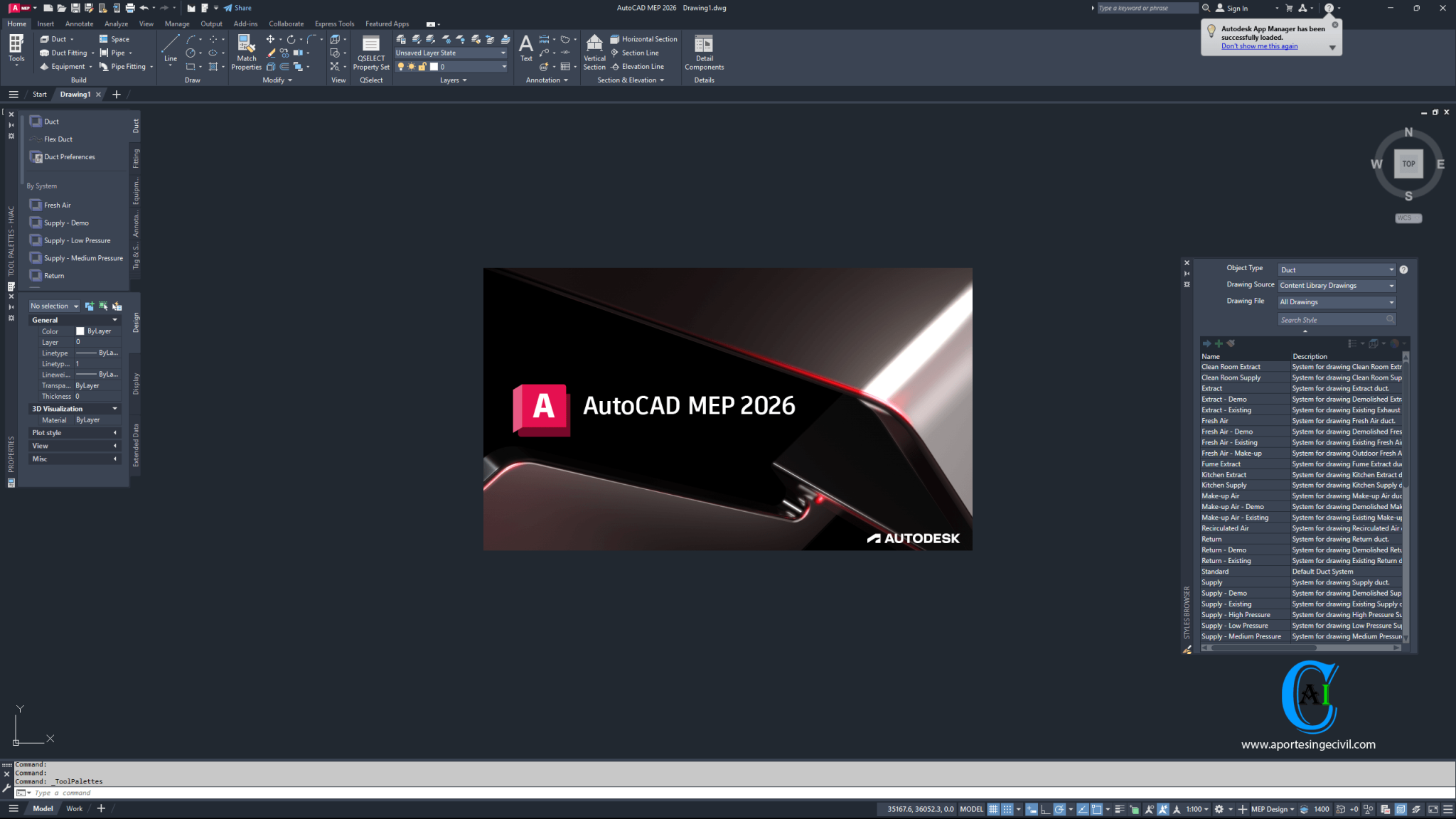Switch to the Annotate ribbon tab
The width and height of the screenshot is (1456, 819).
pos(79,23)
